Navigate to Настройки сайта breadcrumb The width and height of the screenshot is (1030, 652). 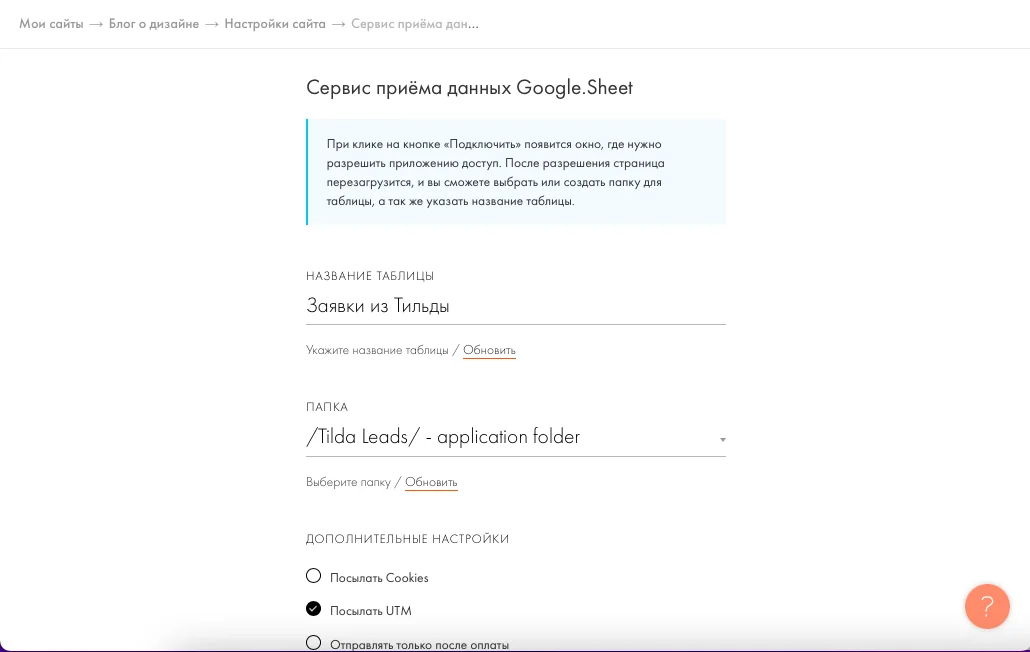[275, 24]
